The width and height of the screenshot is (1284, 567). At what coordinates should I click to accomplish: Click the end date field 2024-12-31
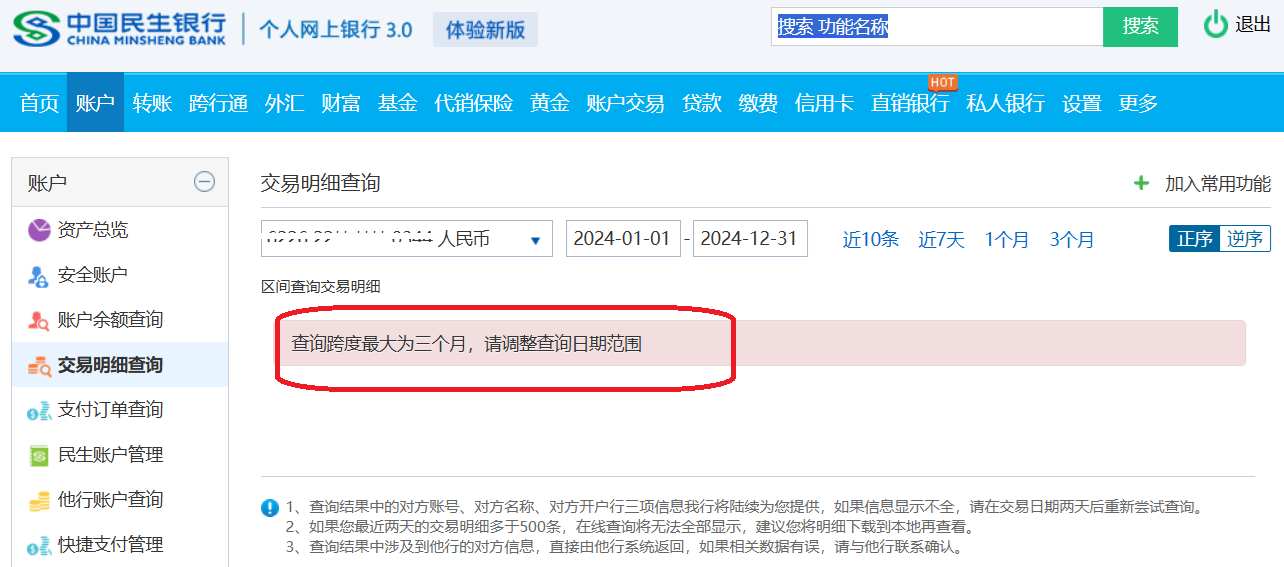(749, 239)
